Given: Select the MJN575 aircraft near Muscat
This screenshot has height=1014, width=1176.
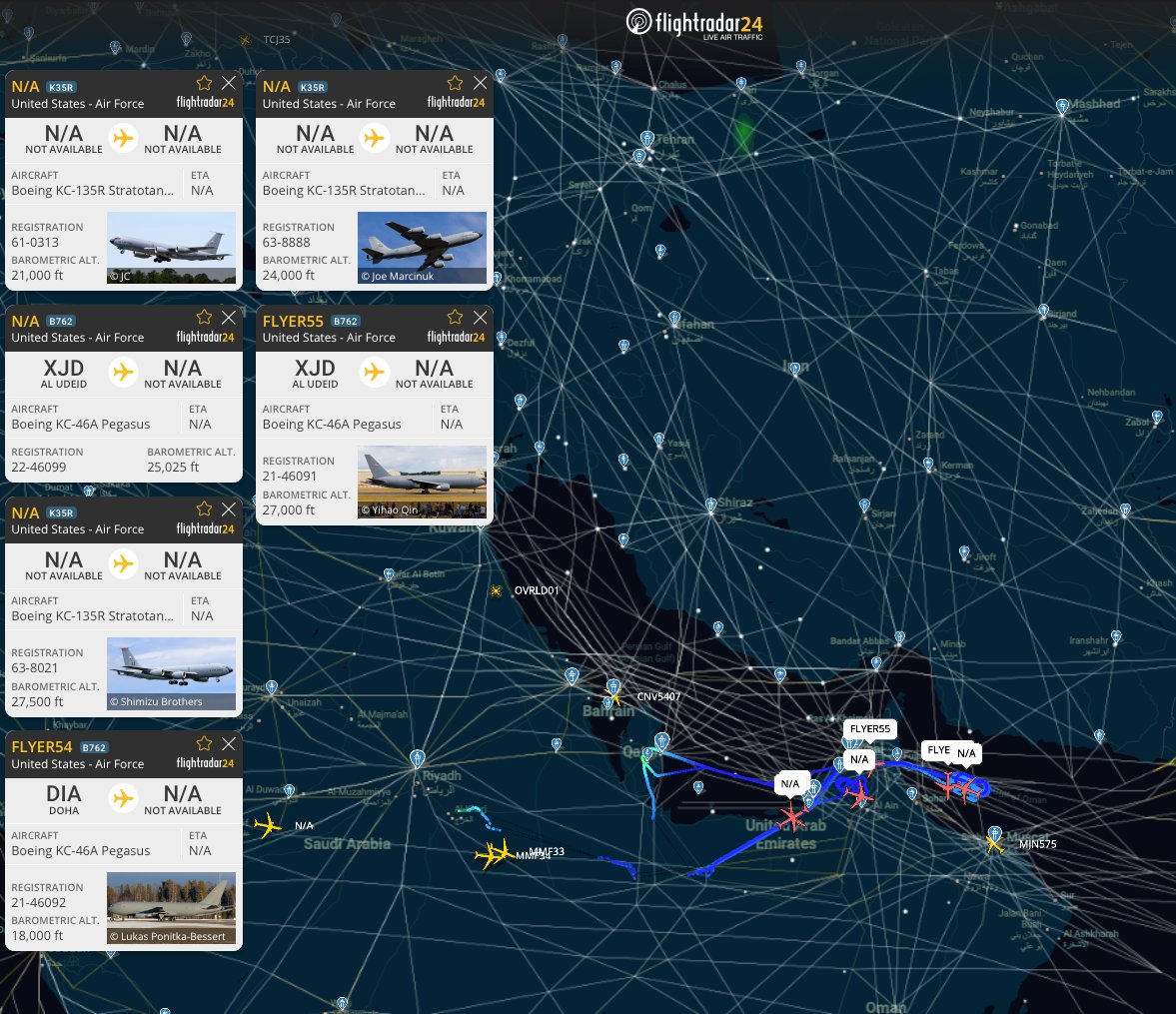Looking at the screenshot, I should (x=994, y=844).
